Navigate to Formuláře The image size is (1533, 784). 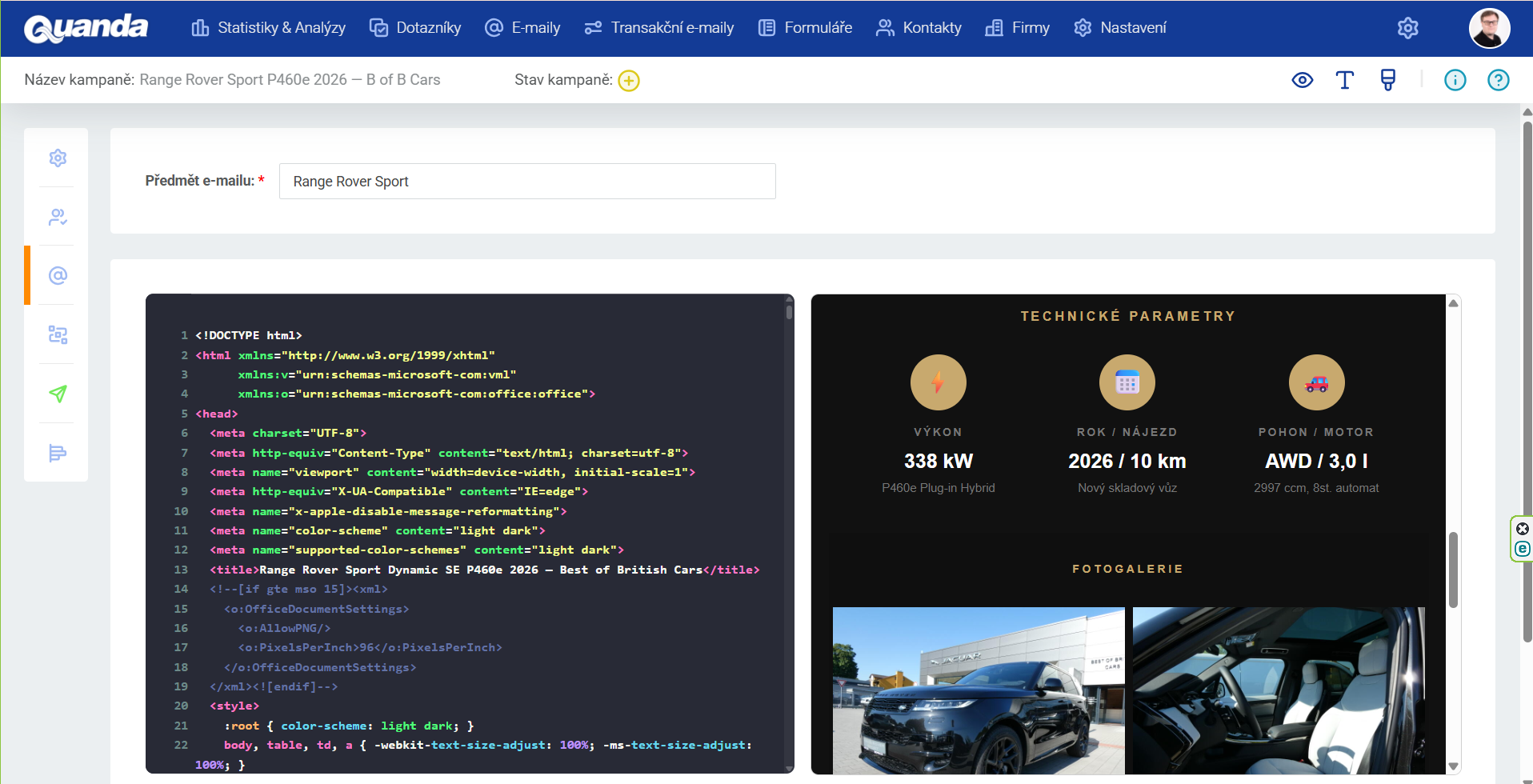805,28
